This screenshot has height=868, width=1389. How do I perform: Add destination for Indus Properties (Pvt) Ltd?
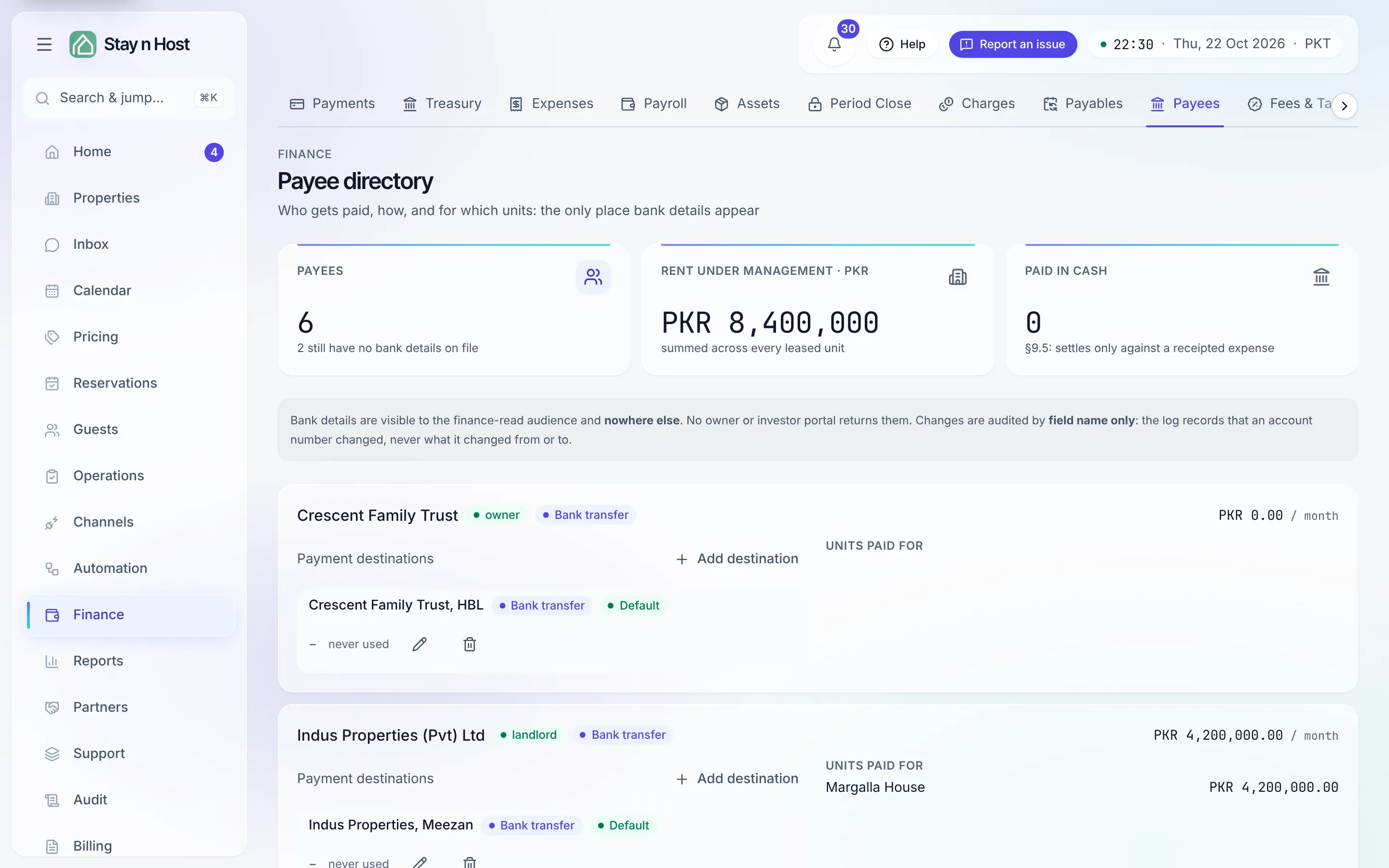[x=737, y=779]
